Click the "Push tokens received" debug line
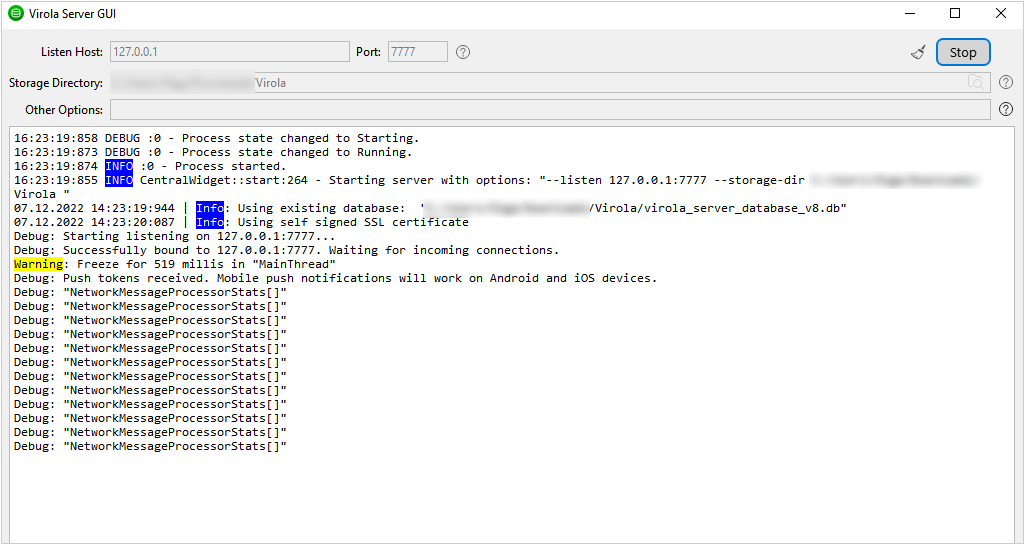Screen dimensions: 1025x545 [335, 278]
